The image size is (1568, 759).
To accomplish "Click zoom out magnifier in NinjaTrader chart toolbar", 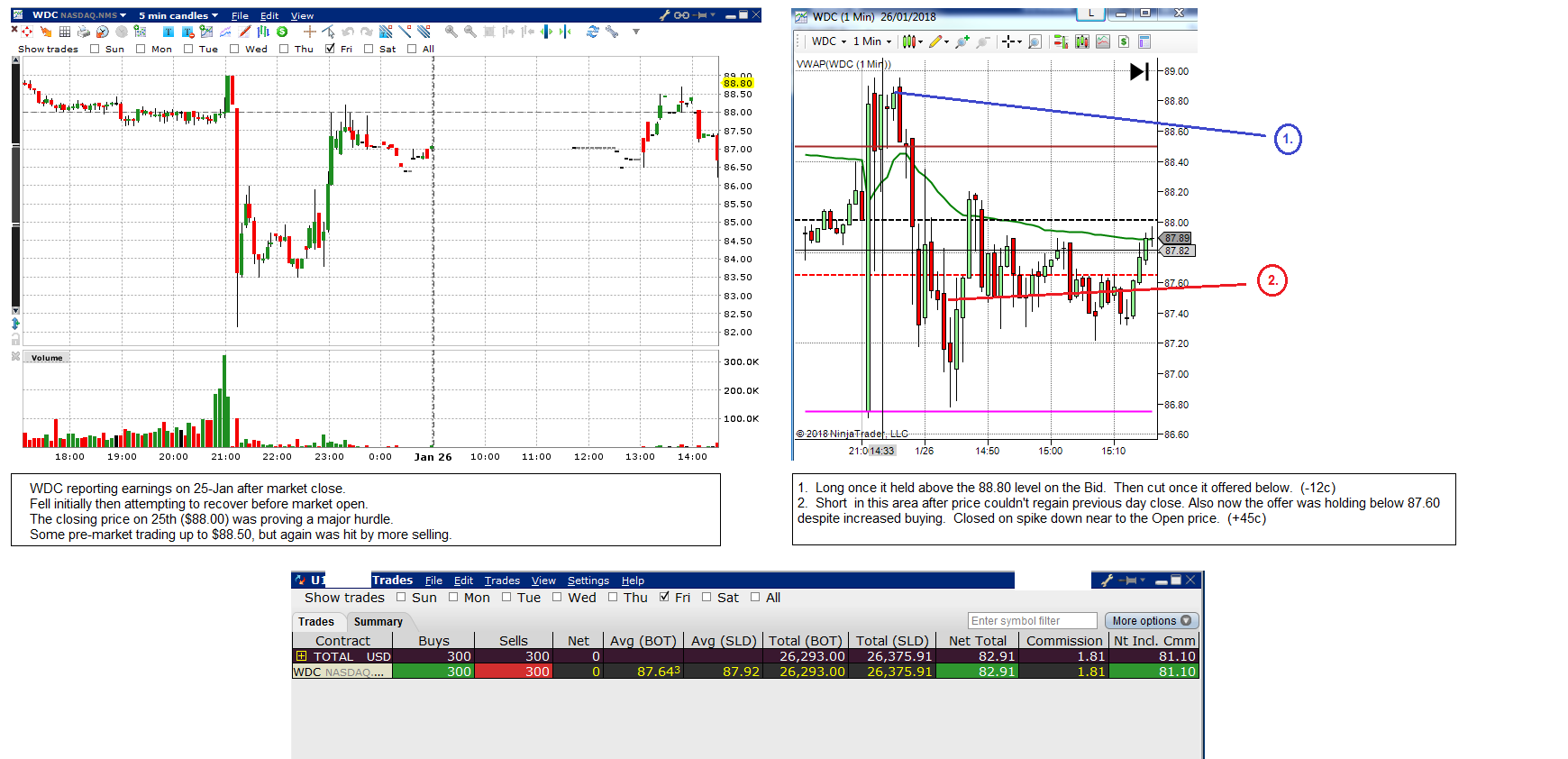I will tap(982, 41).
